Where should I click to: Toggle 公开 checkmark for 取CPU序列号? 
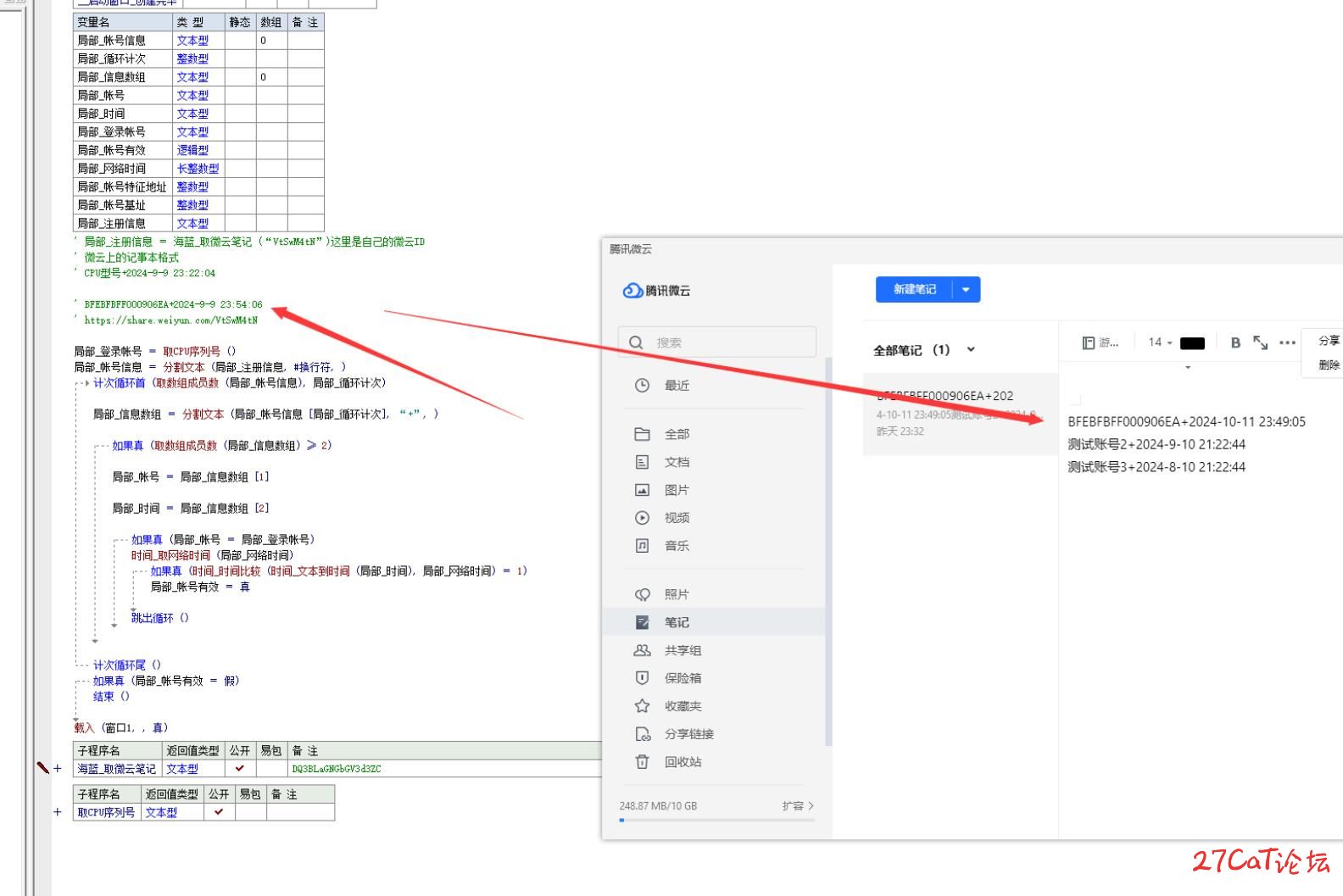pos(219,812)
